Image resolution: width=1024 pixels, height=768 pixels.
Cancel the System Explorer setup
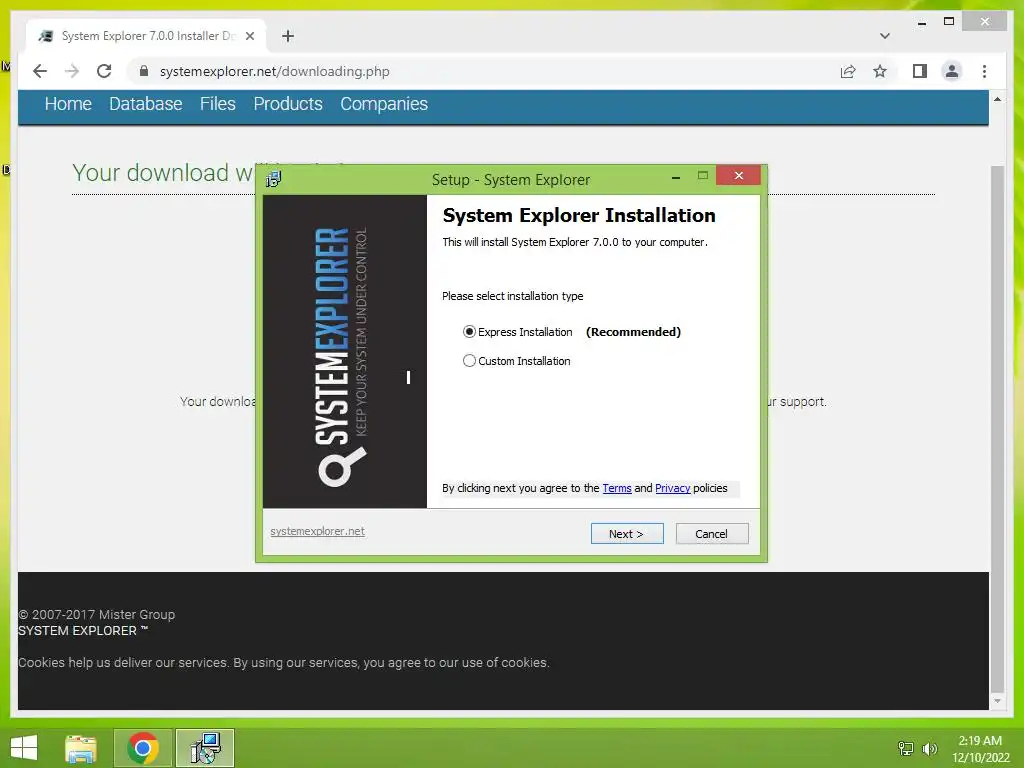click(x=712, y=534)
